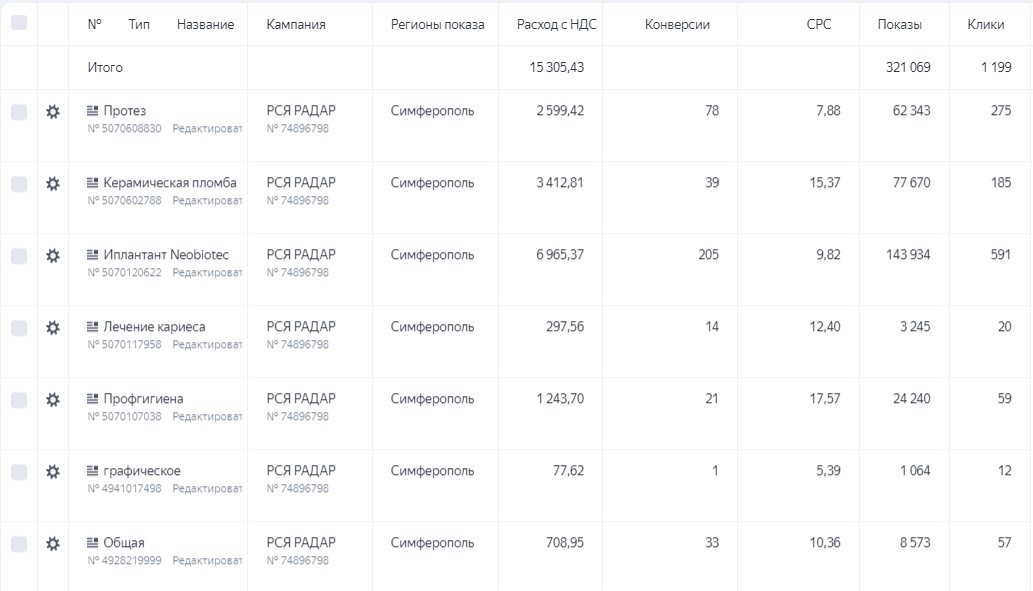Tick the select-all checkbox in header
The image size is (1033, 591).
tap(19, 23)
